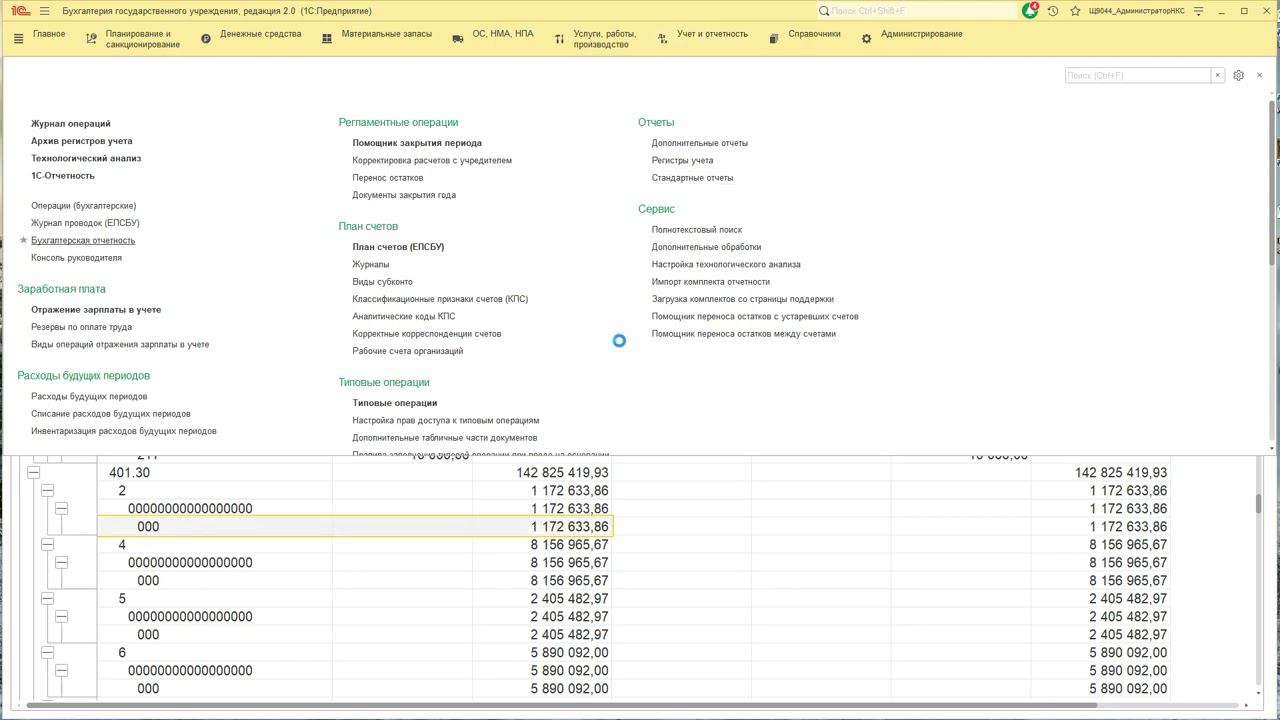Collapse zeros subgroup under group 5

point(61,617)
